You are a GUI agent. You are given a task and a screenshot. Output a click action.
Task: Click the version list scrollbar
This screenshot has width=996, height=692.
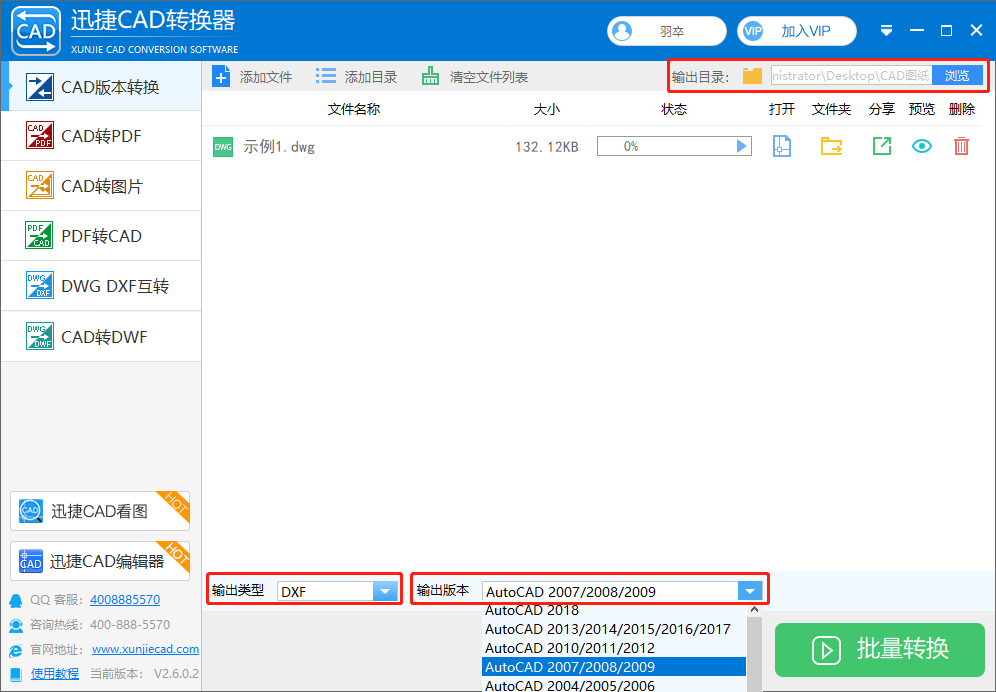(754, 655)
